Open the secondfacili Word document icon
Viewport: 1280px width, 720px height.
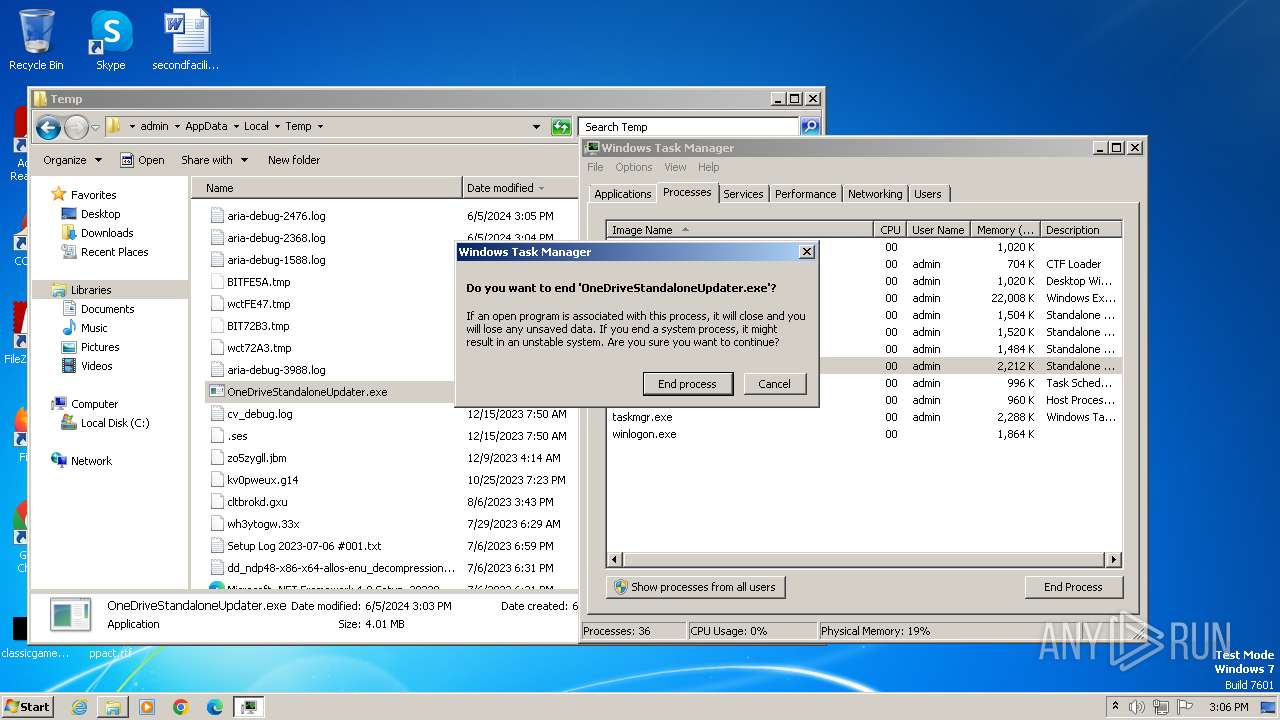point(186,40)
